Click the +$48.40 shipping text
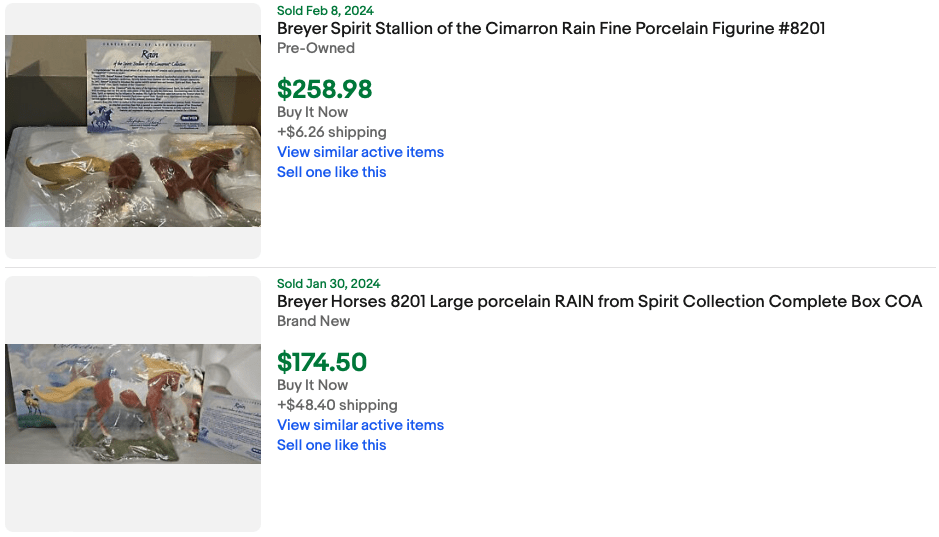 [337, 405]
